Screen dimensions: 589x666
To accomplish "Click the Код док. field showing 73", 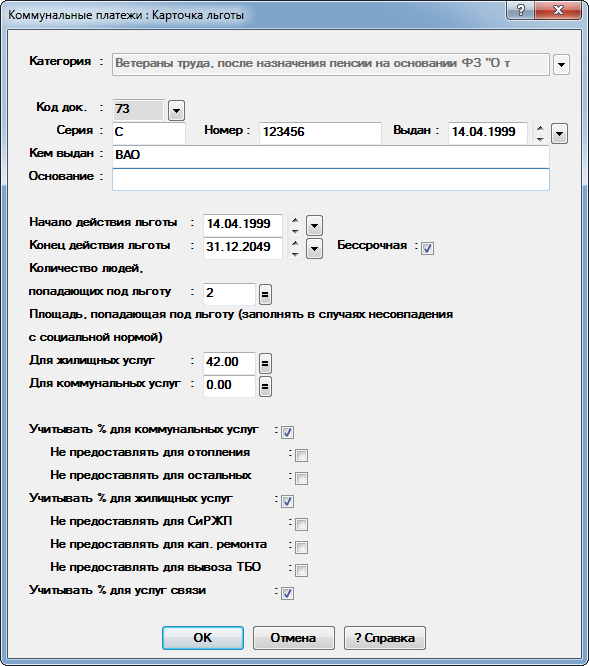I will 138,110.
